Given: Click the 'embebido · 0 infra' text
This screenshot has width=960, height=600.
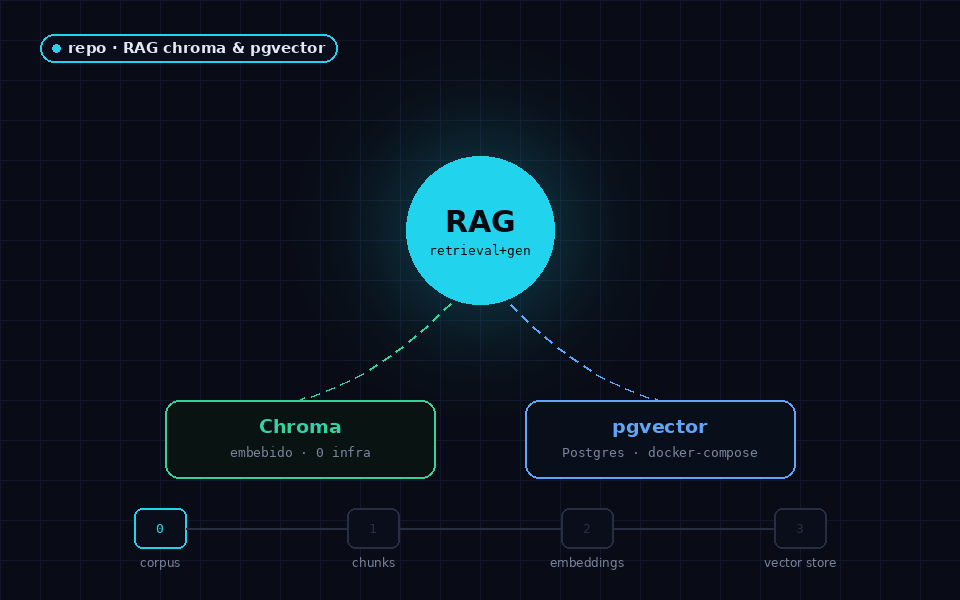Looking at the screenshot, I should click(x=300, y=452).
